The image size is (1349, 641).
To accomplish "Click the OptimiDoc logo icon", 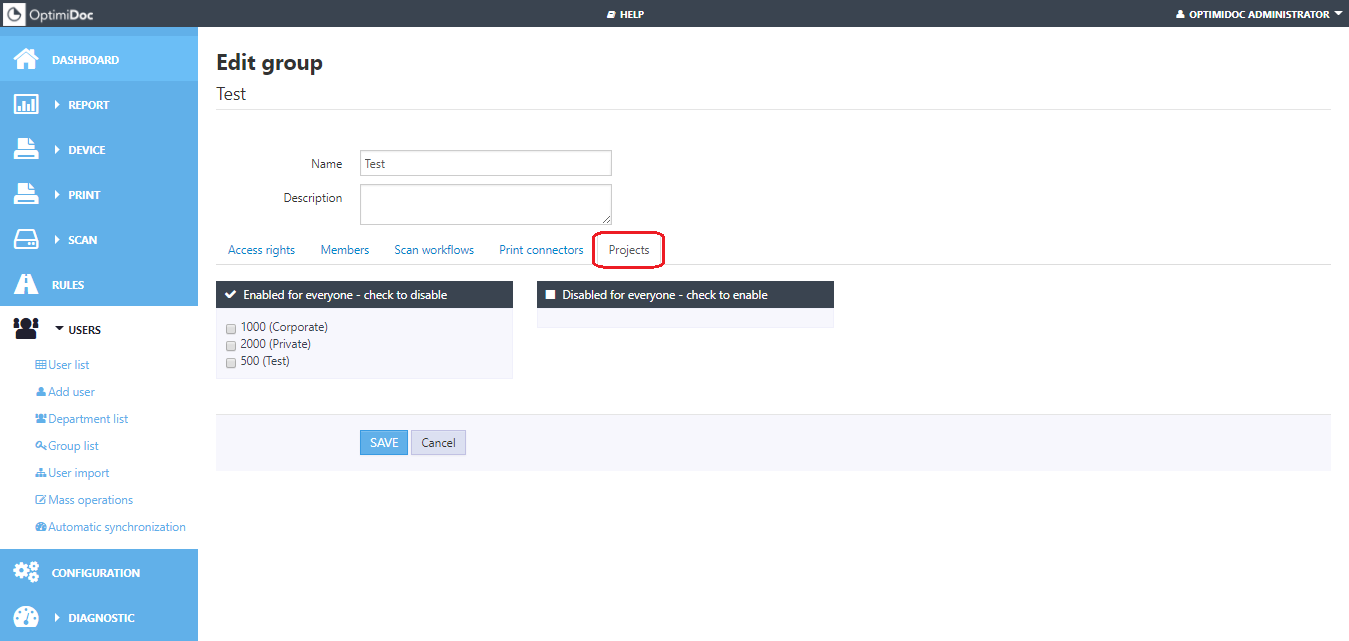I will pyautogui.click(x=15, y=14).
